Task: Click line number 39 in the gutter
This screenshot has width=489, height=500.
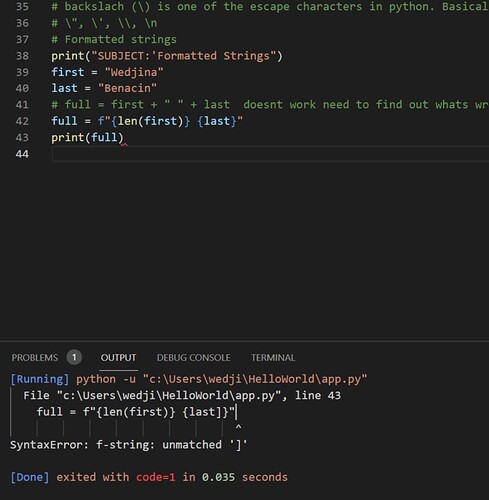Action: [22, 72]
